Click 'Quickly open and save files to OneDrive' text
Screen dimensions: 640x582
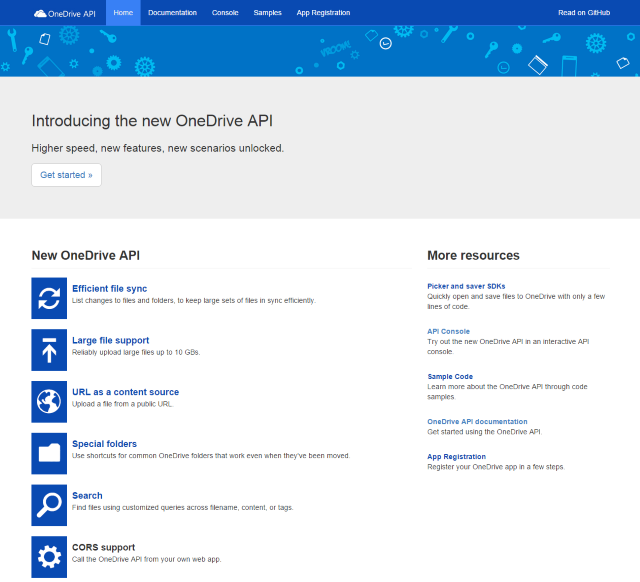click(516, 302)
